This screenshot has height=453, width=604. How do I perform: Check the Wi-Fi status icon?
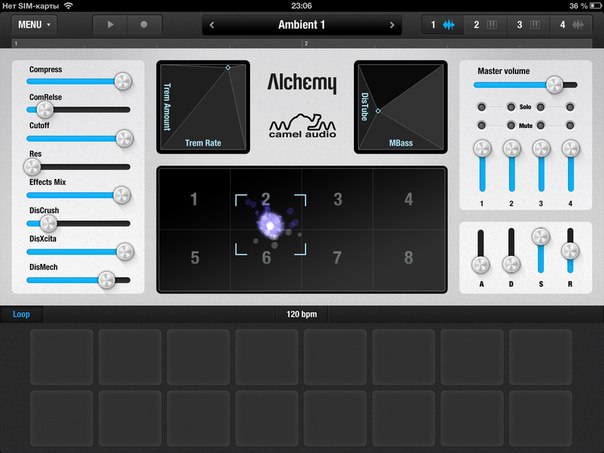(x=68, y=5)
